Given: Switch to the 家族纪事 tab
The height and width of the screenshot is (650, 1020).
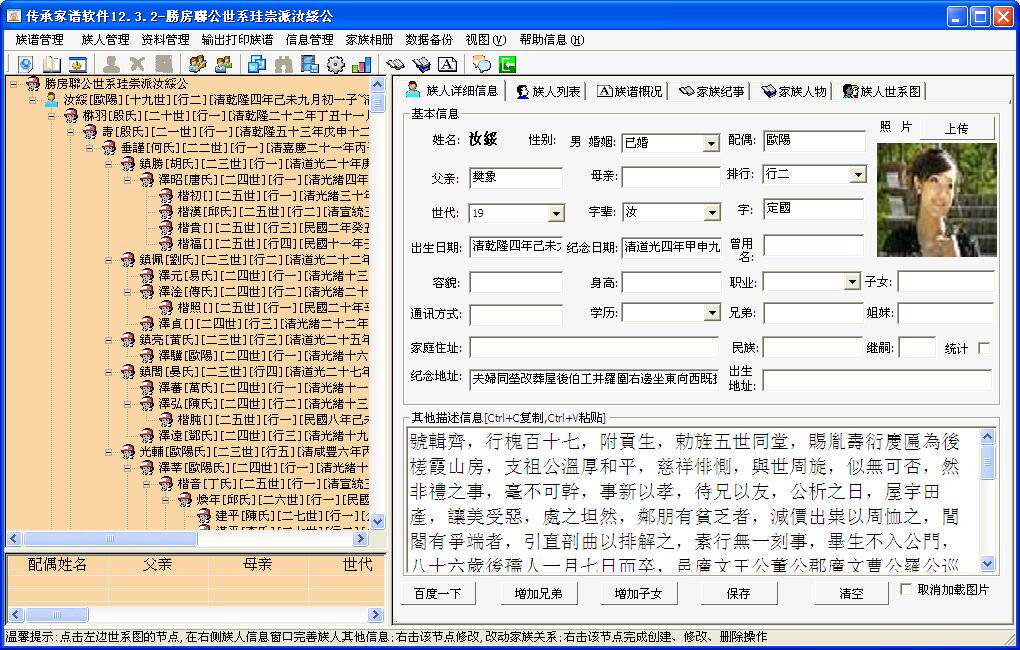Looking at the screenshot, I should coord(711,92).
